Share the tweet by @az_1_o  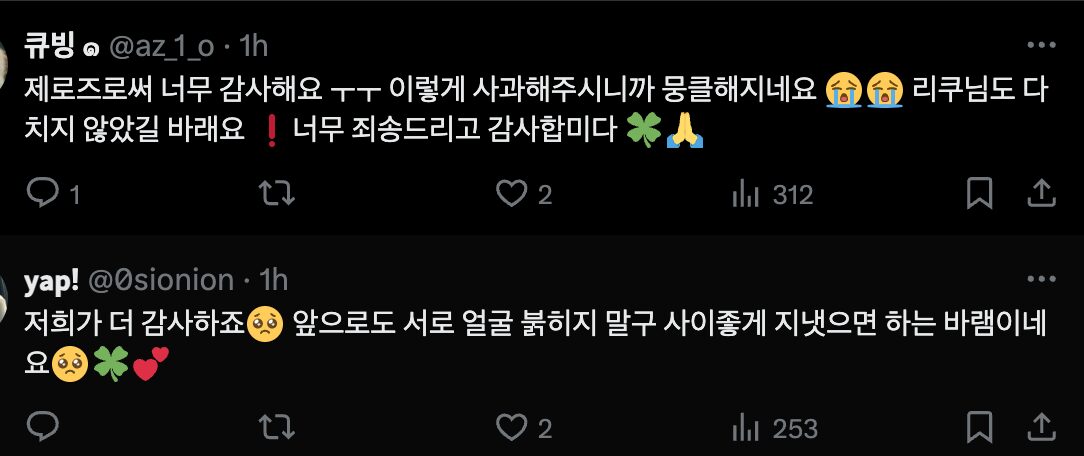(x=1040, y=193)
